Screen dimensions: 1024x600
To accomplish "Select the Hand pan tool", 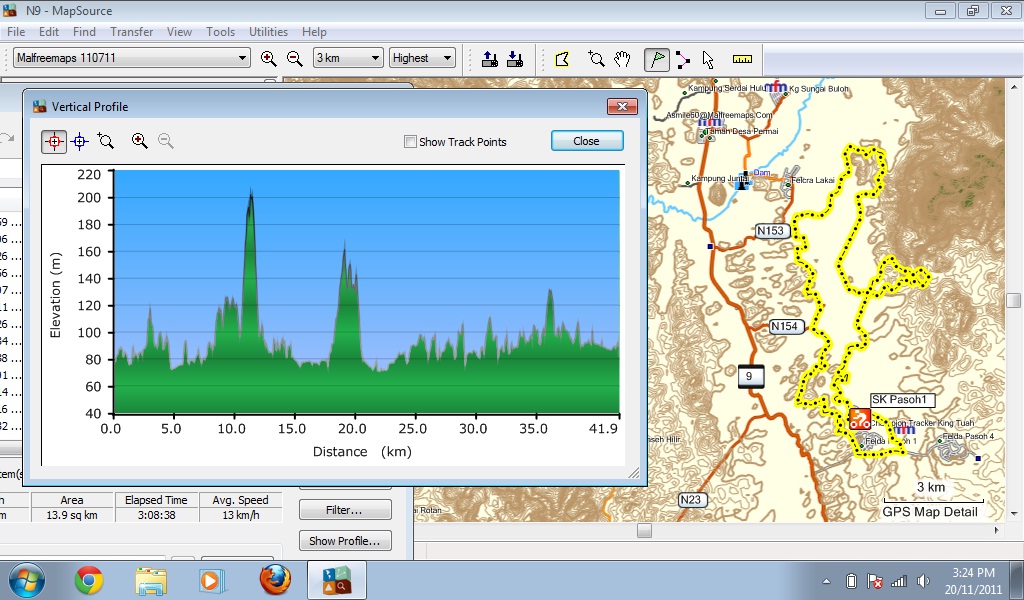I will (x=622, y=59).
